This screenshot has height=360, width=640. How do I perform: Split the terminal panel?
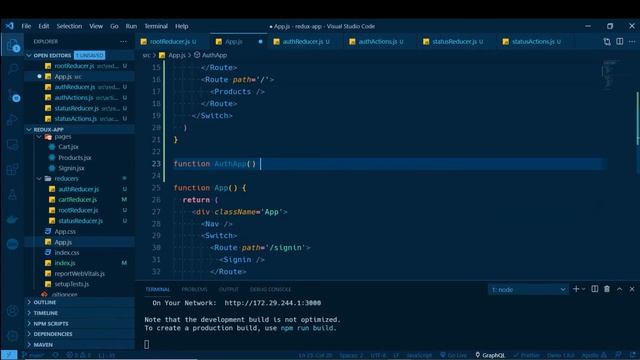click(595, 289)
